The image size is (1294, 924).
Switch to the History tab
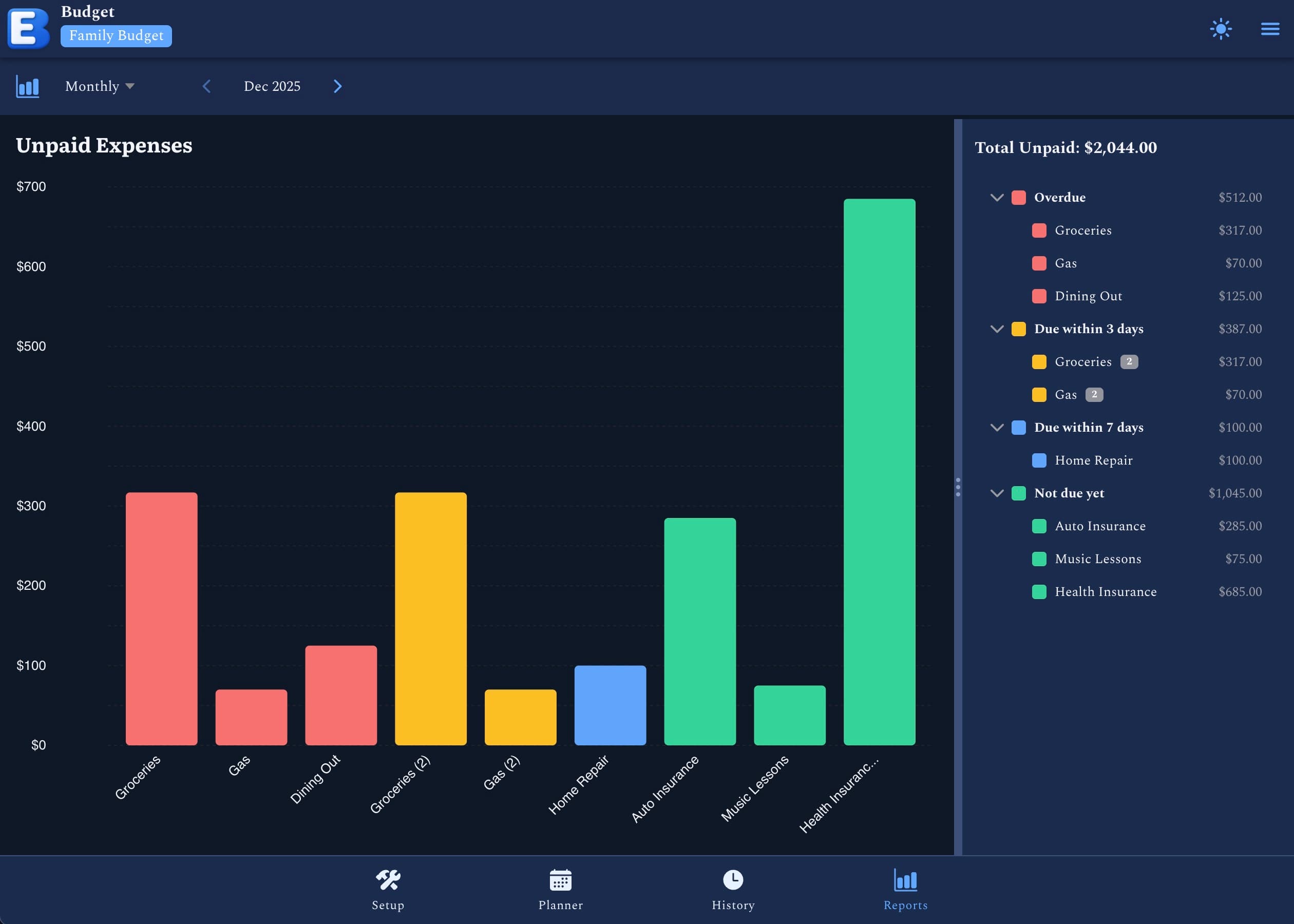pos(732,891)
